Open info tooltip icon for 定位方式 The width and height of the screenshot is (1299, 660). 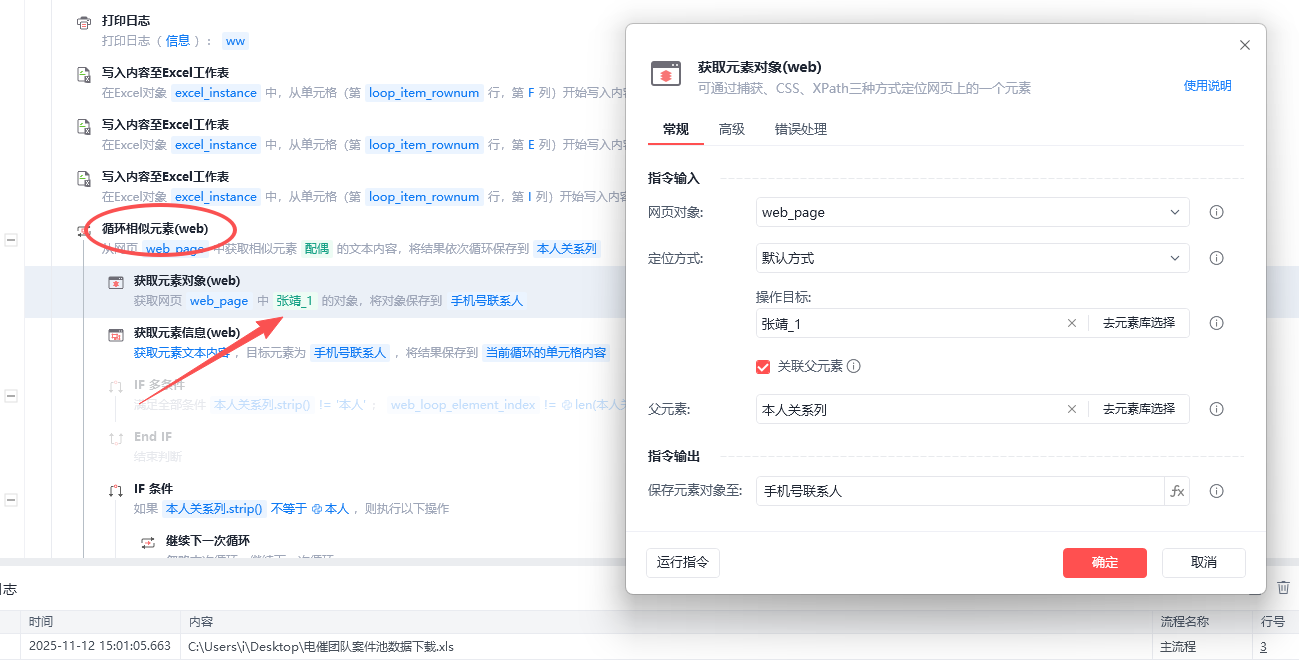coord(1217,258)
